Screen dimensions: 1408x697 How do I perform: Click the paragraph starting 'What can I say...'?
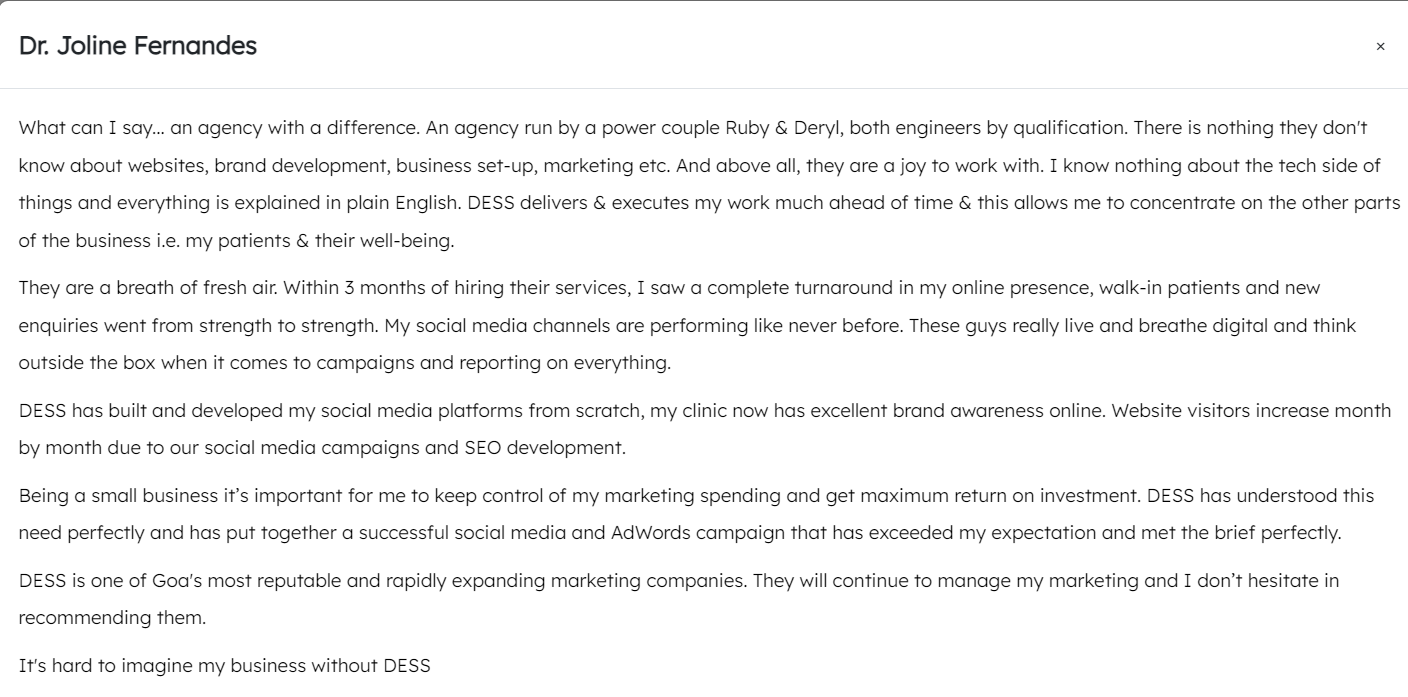[x=709, y=184]
